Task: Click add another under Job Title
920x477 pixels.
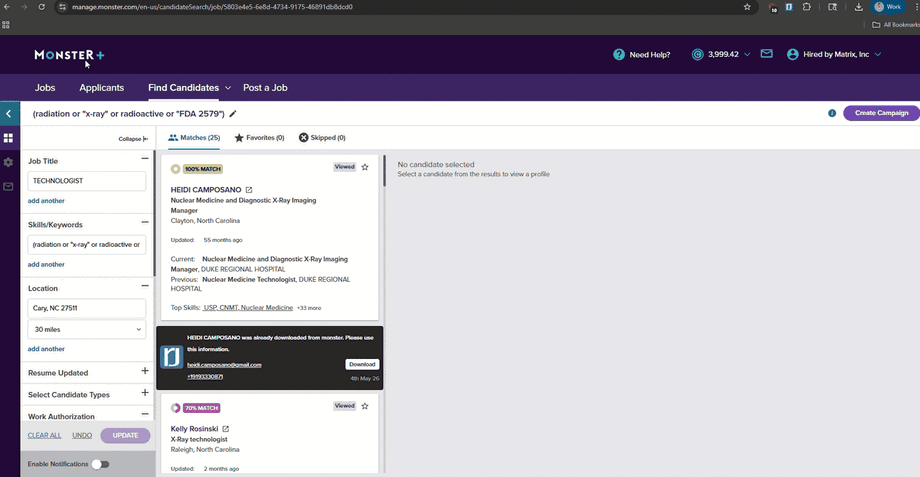Action: pyautogui.click(x=46, y=201)
